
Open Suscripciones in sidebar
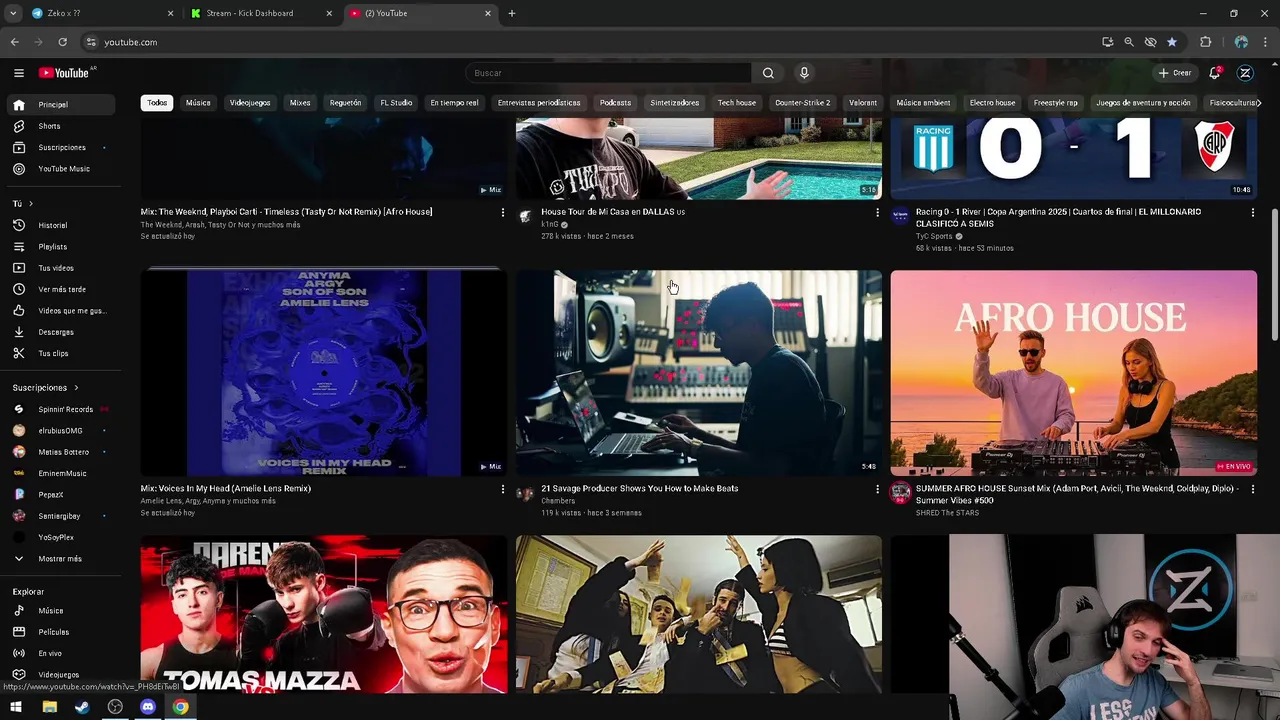tap(60, 147)
